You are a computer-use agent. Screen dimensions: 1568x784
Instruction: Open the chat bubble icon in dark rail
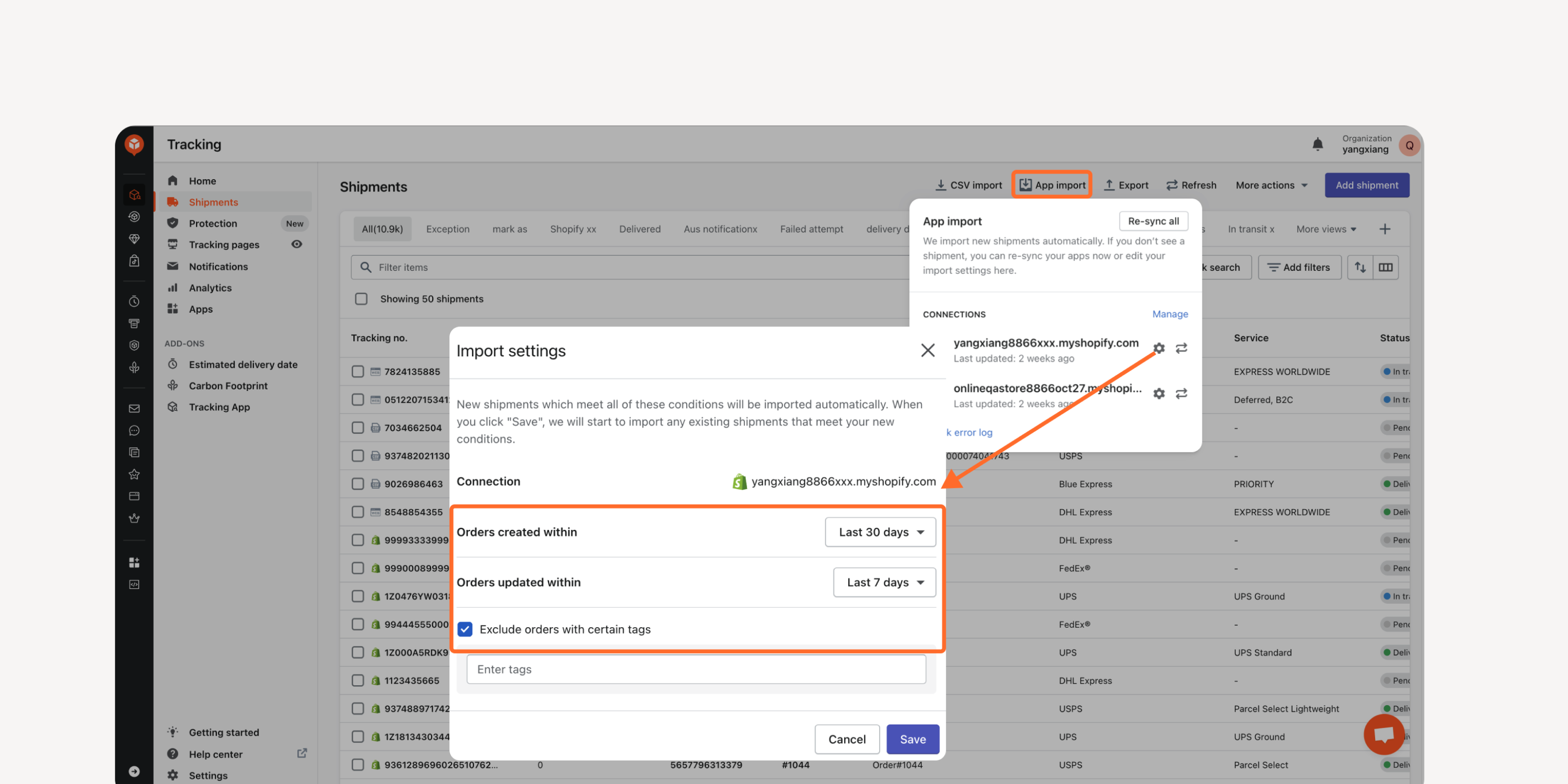coord(134,430)
